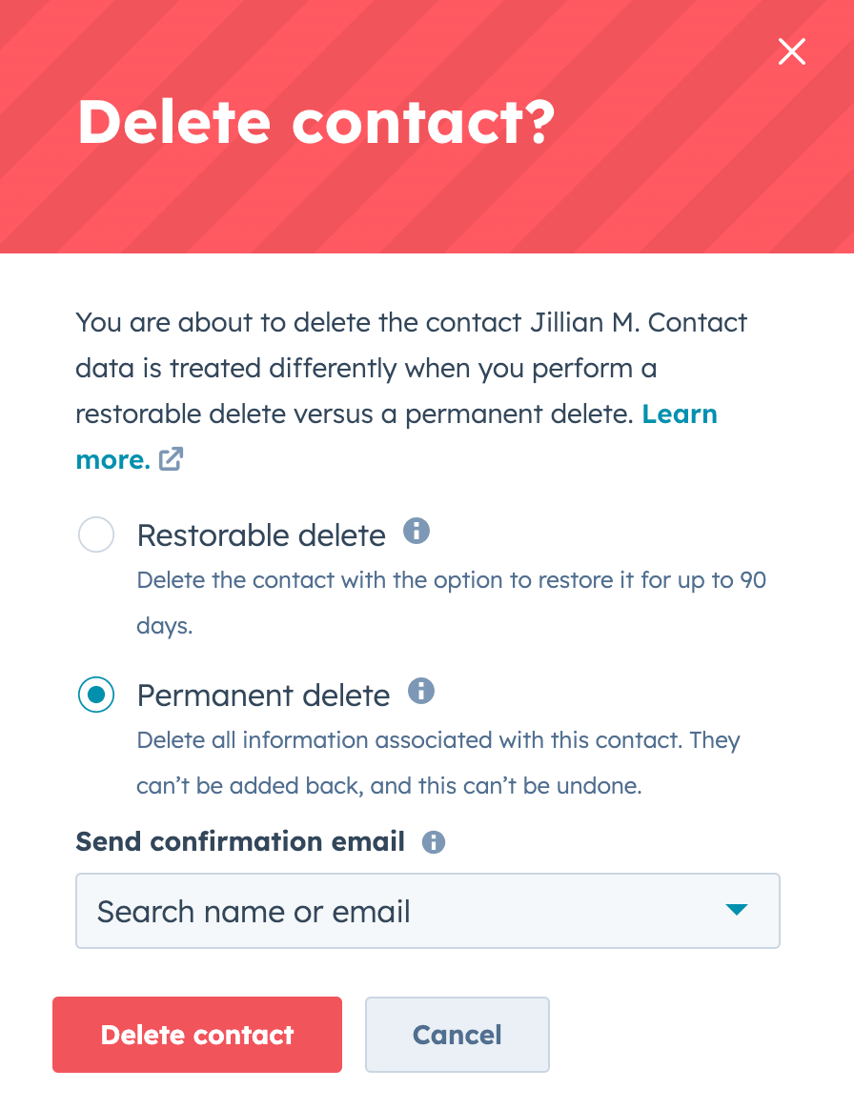Confirm permanent deletion of Jillian M.
The width and height of the screenshot is (854, 1109).
point(197,1034)
